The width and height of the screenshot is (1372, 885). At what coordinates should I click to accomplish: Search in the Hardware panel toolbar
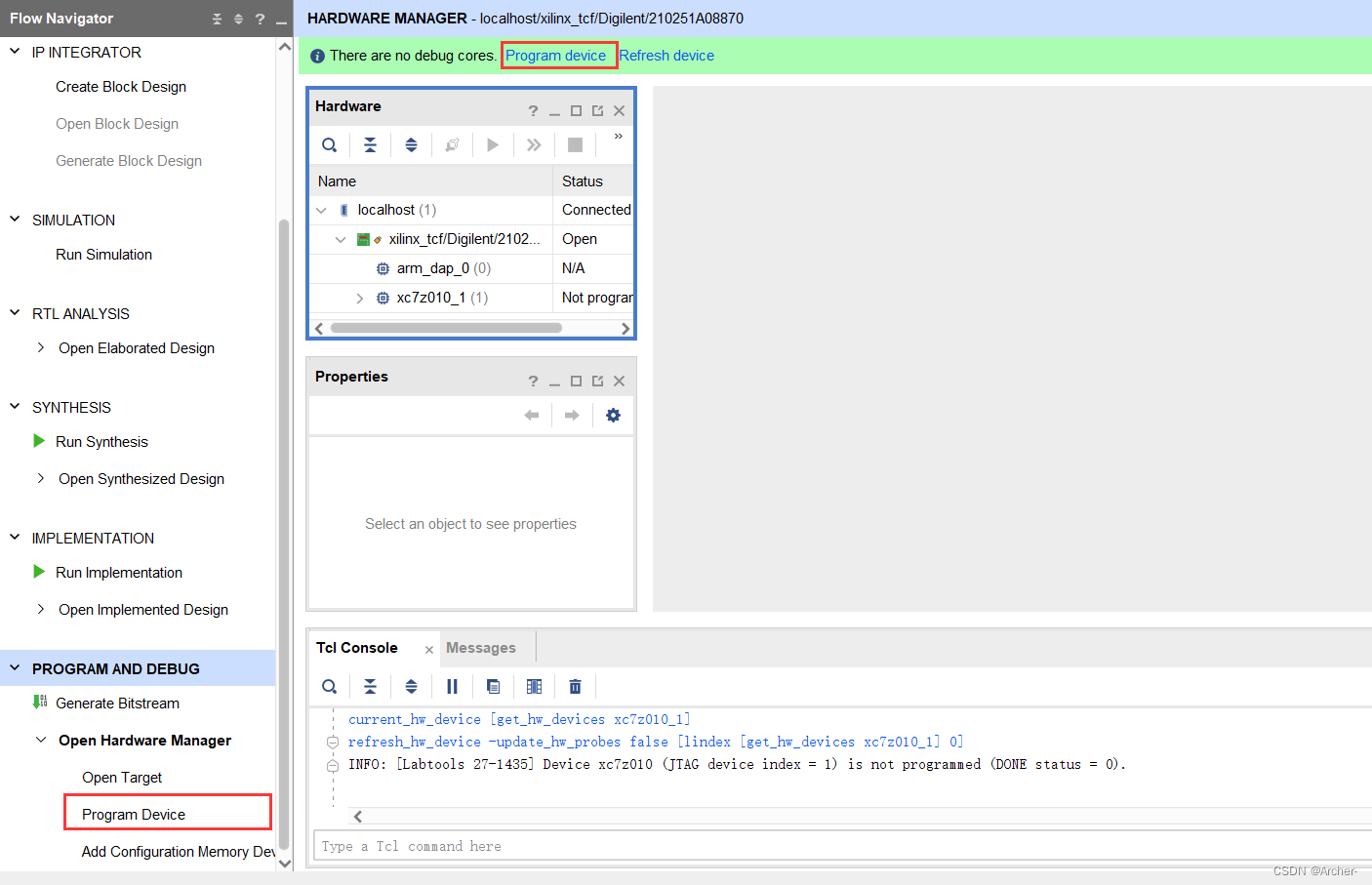(x=330, y=145)
